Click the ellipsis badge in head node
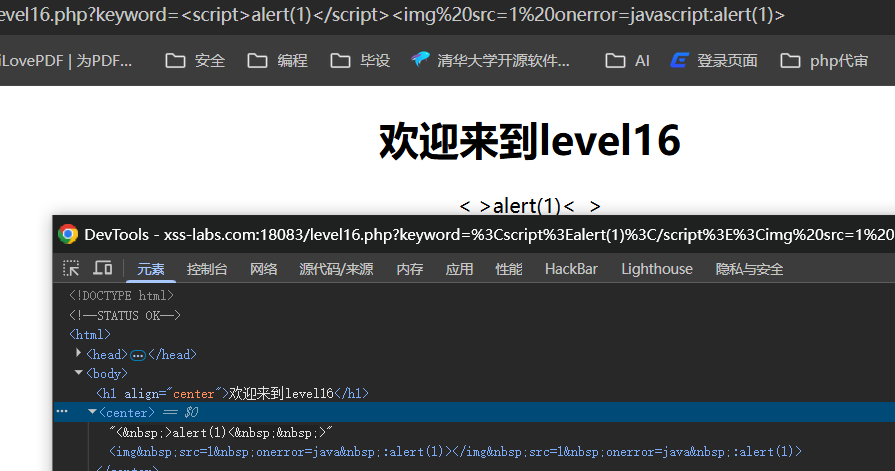 (x=138, y=355)
